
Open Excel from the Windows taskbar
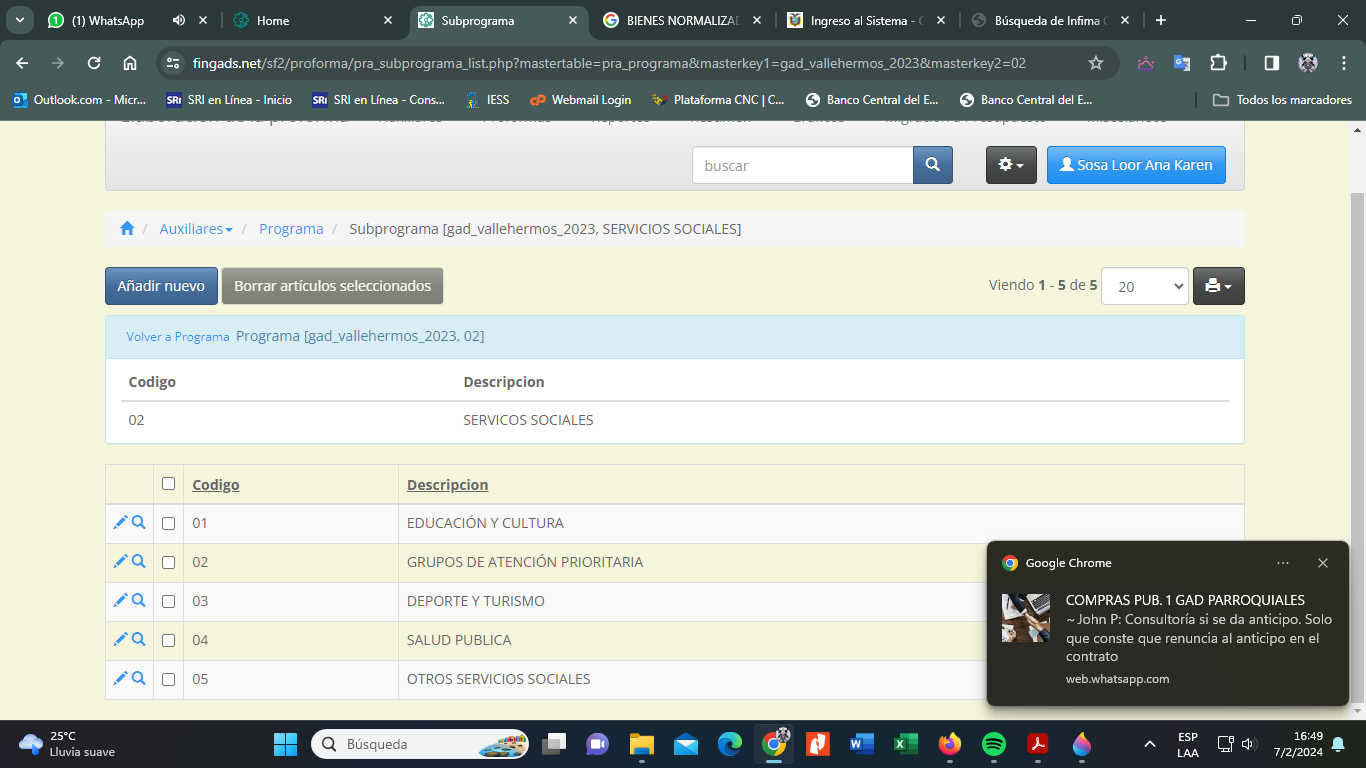tap(905, 744)
